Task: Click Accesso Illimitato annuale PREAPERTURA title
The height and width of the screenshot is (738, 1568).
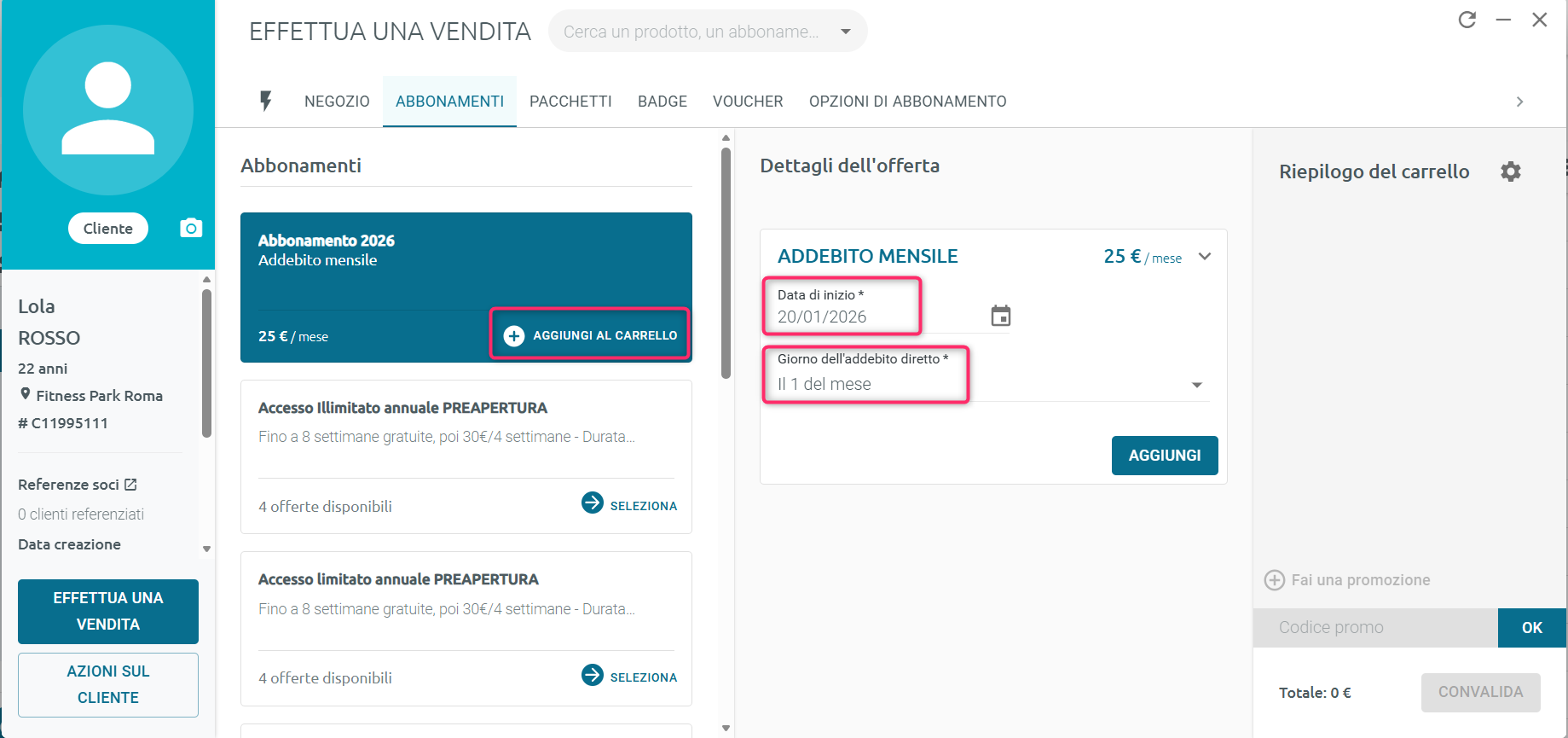Action: coord(402,408)
